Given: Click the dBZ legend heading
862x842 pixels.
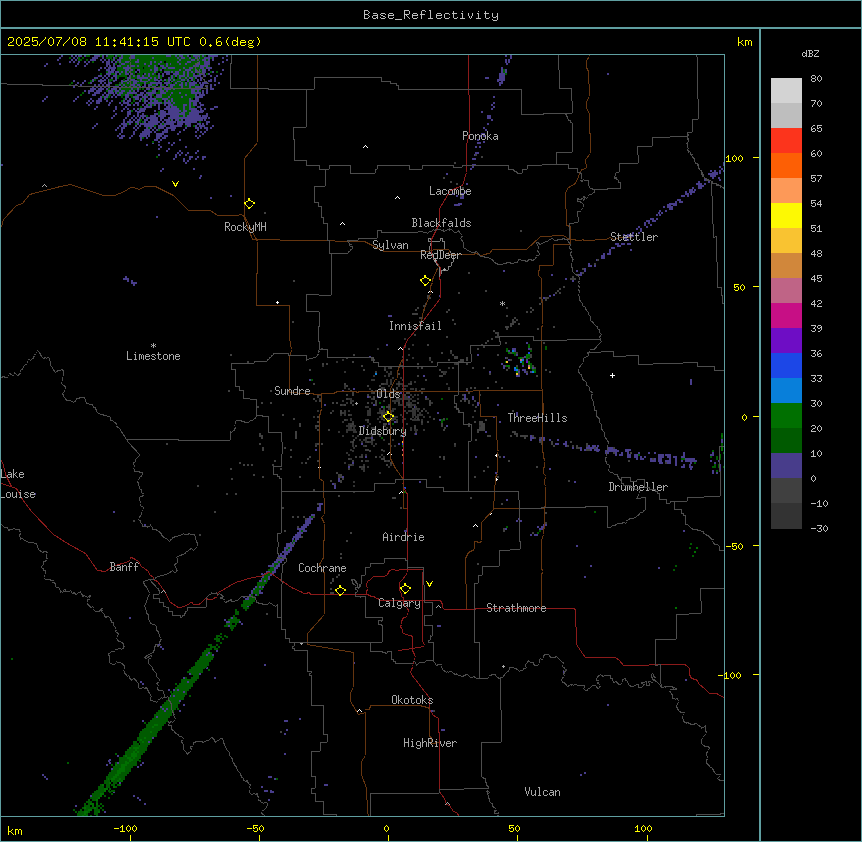Looking at the screenshot, I should click(x=810, y=53).
